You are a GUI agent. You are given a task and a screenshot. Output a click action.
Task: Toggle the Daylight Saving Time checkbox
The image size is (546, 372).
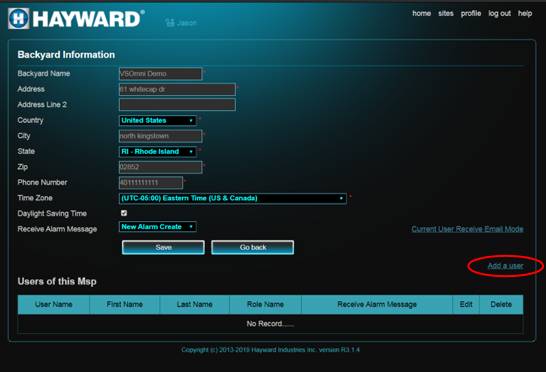point(124,213)
